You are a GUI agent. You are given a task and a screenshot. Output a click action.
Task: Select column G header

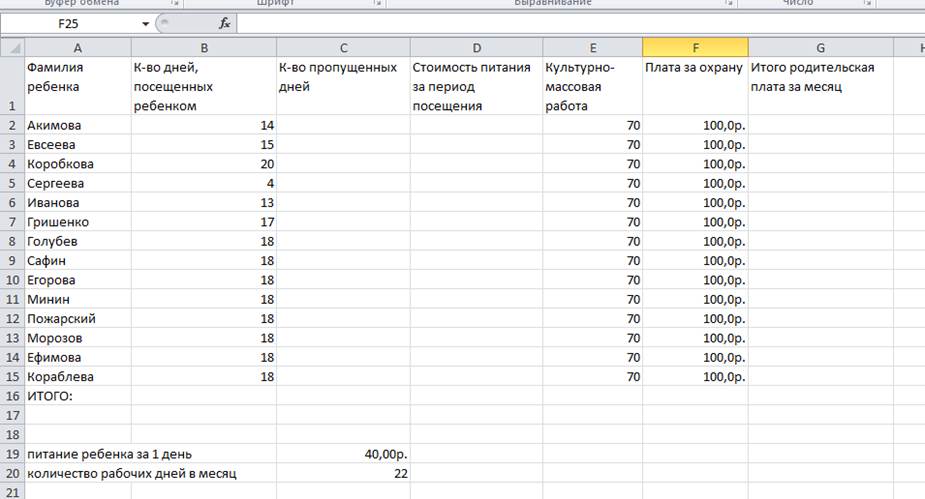click(821, 48)
